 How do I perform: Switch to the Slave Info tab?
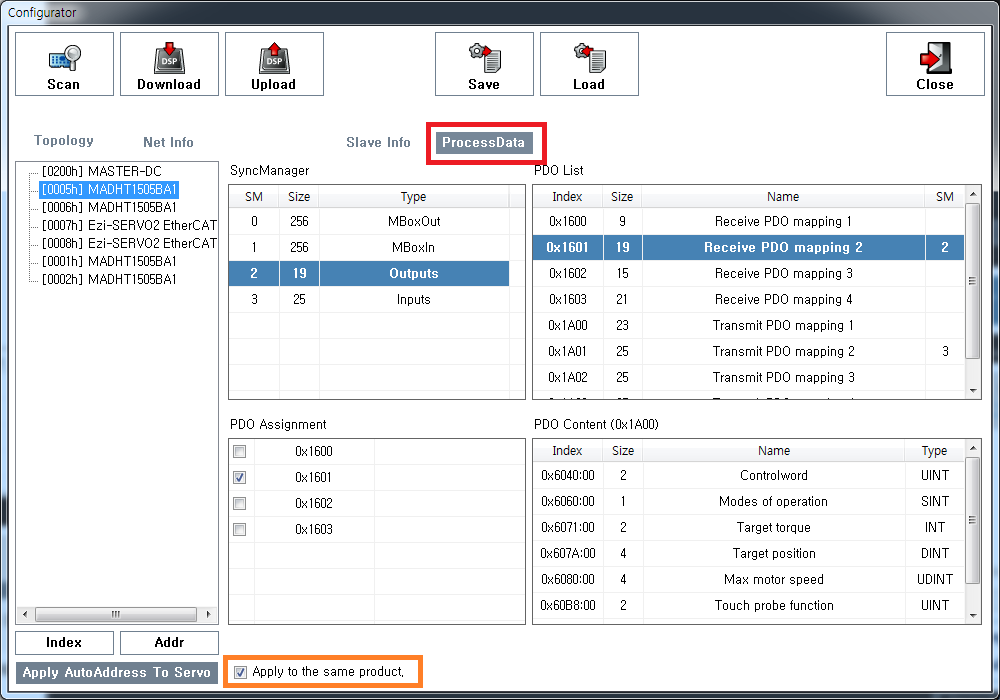pos(378,142)
